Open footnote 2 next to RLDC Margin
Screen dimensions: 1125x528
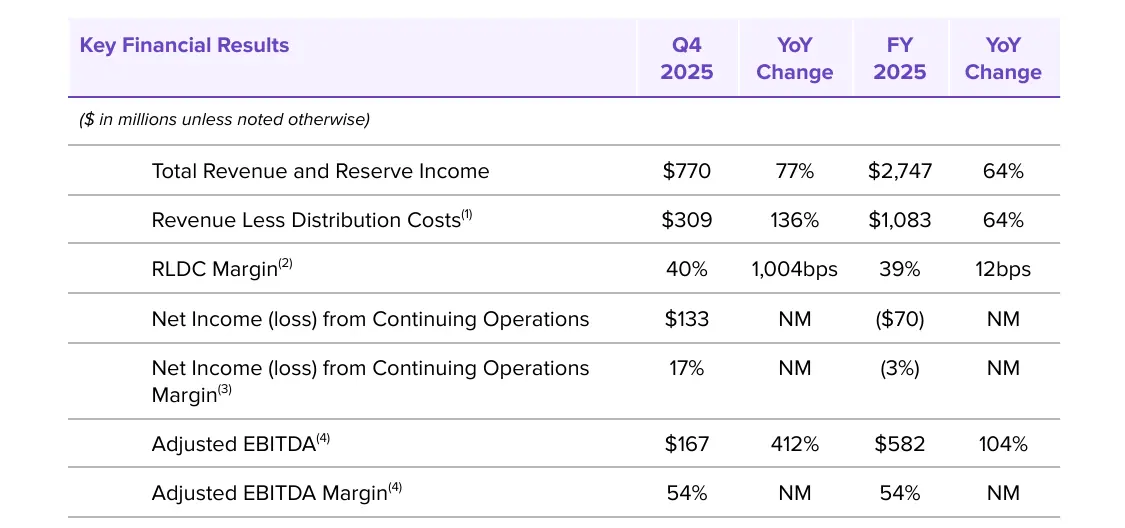coord(286,263)
